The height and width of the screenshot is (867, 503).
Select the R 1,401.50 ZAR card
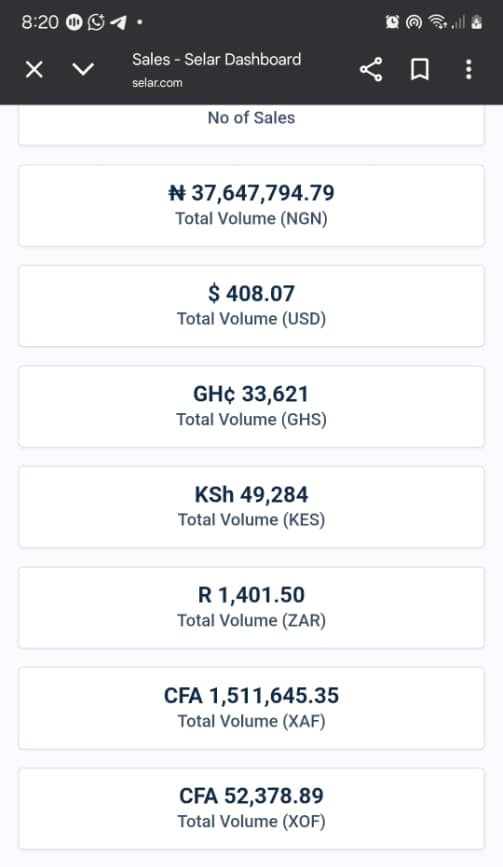click(252, 608)
